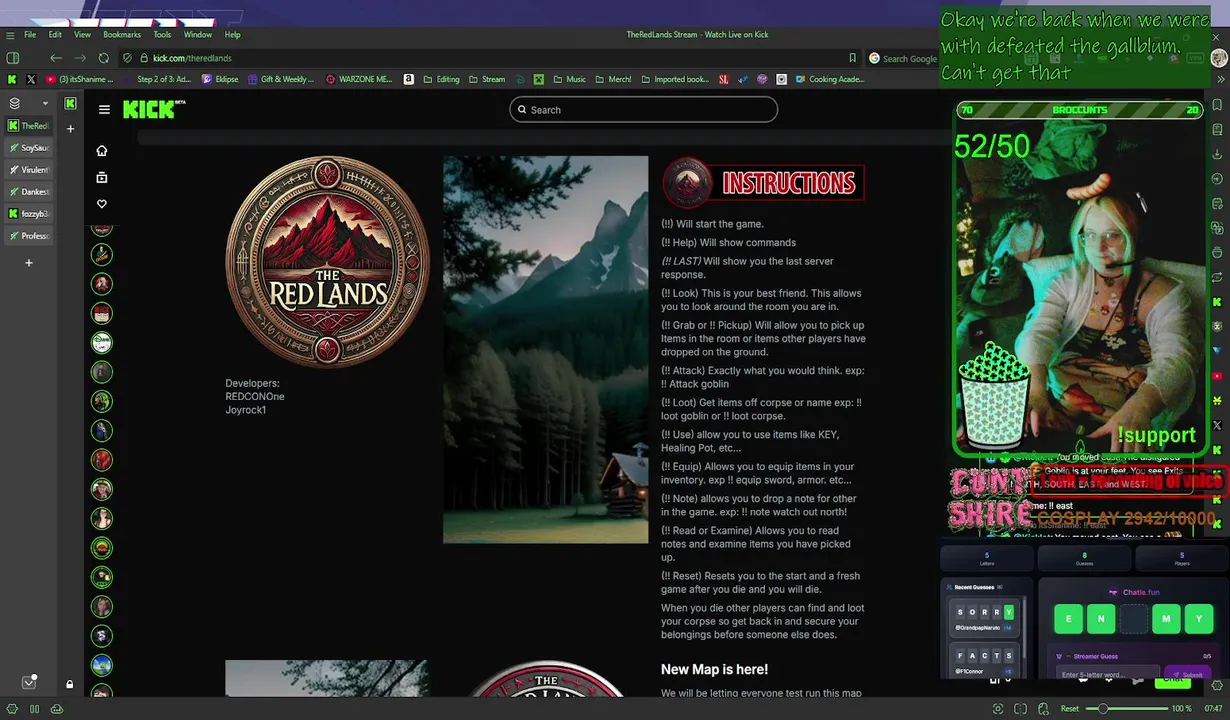Open the View menu
1230x720 pixels.
(82, 35)
